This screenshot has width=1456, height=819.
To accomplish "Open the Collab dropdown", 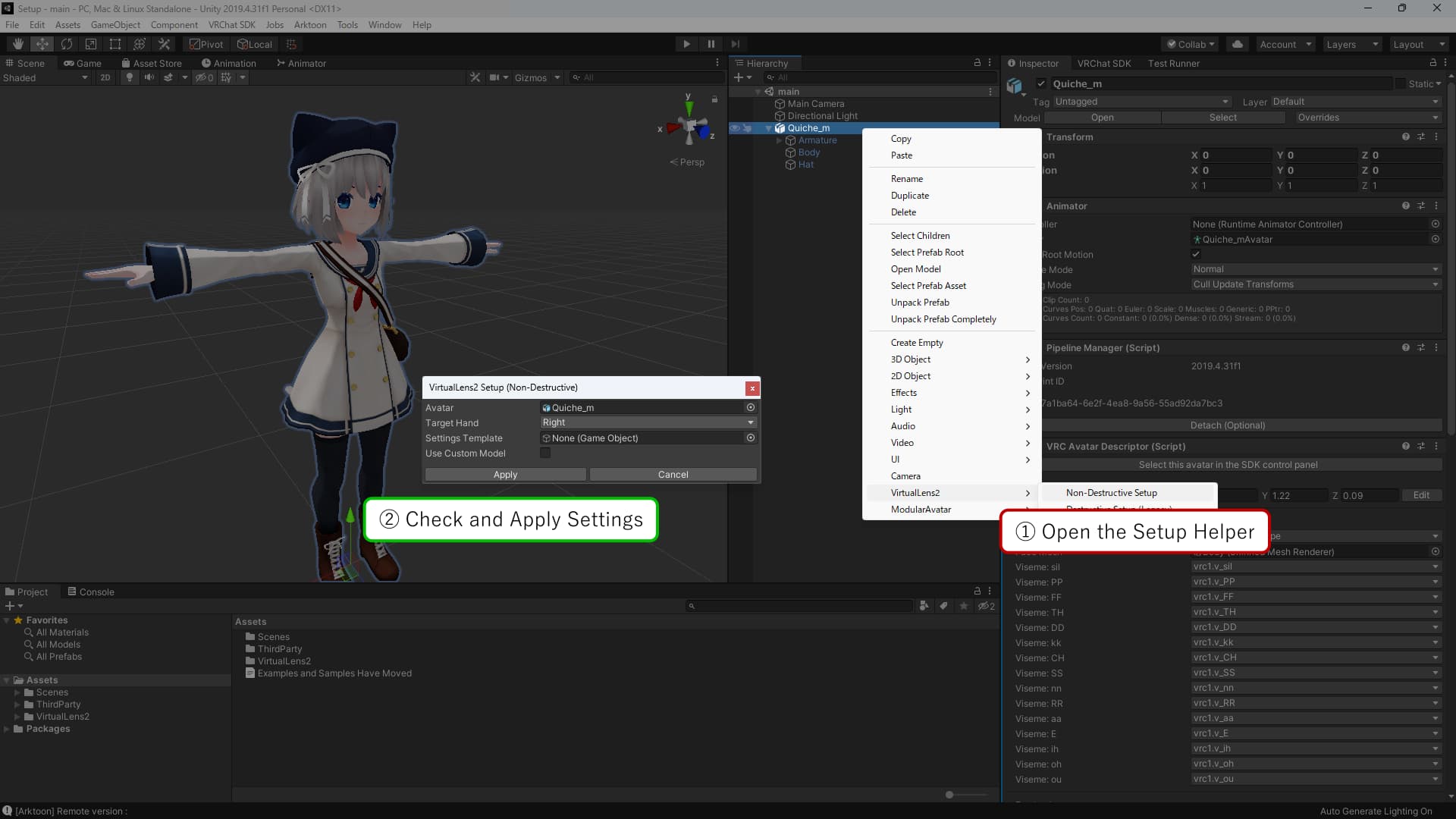I will click(x=1190, y=44).
